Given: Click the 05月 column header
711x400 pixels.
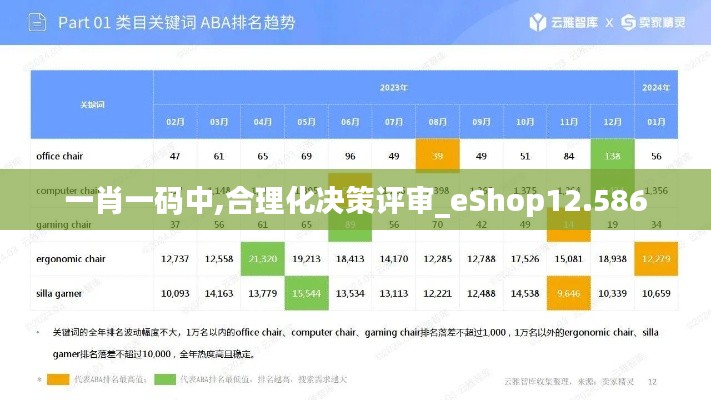Looking at the screenshot, I should point(307,122).
